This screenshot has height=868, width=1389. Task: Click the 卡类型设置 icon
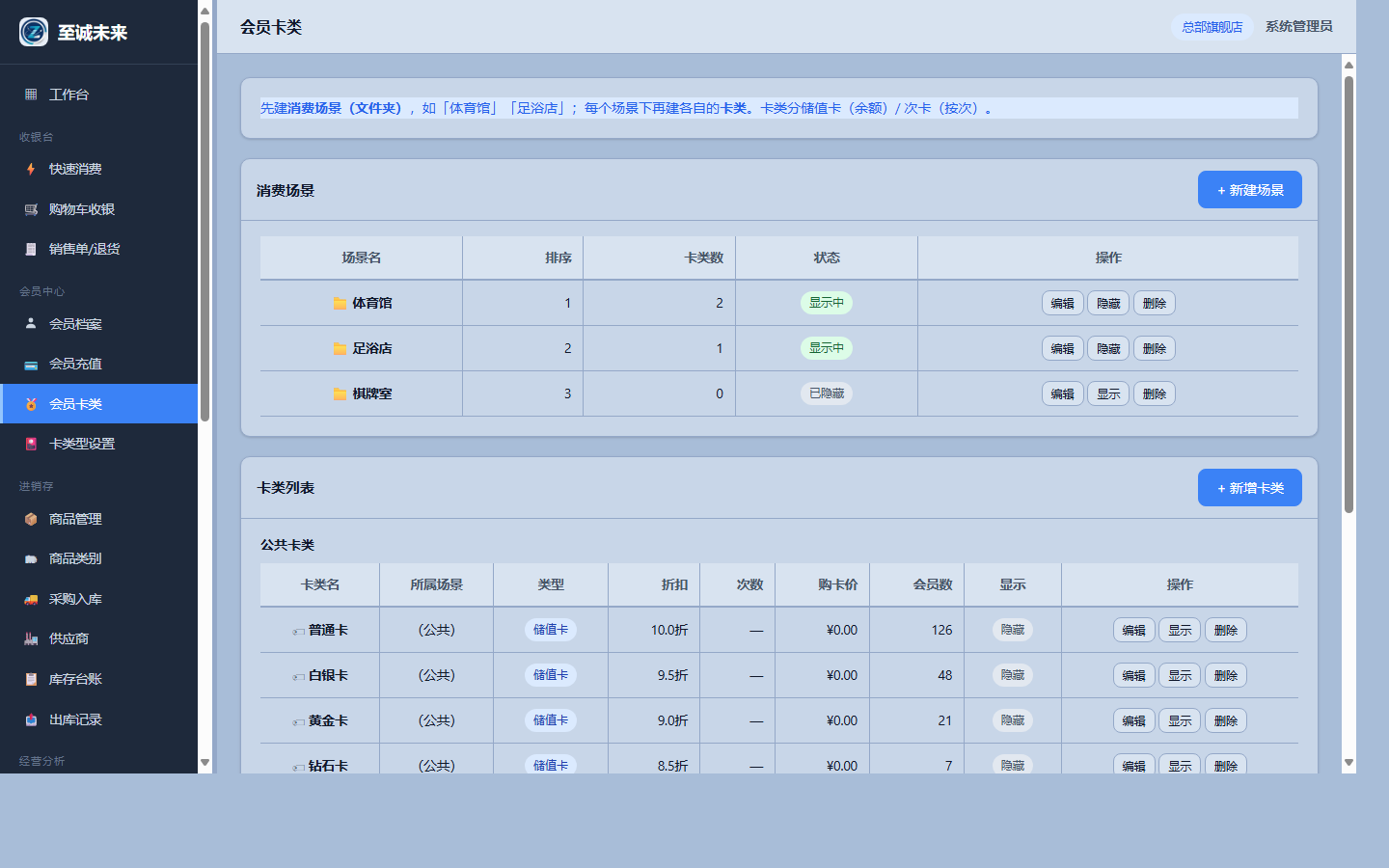click(31, 444)
